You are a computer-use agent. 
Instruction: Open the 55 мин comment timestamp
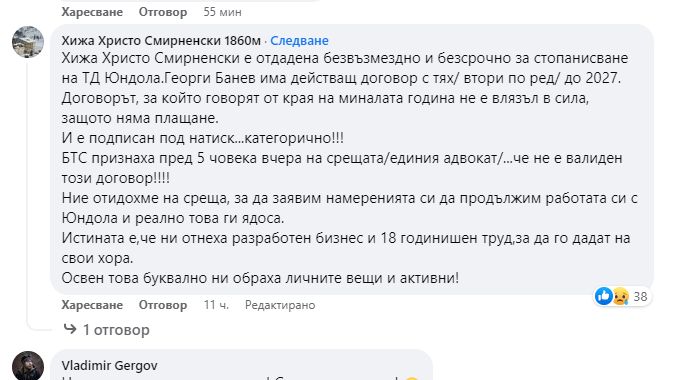click(x=222, y=12)
